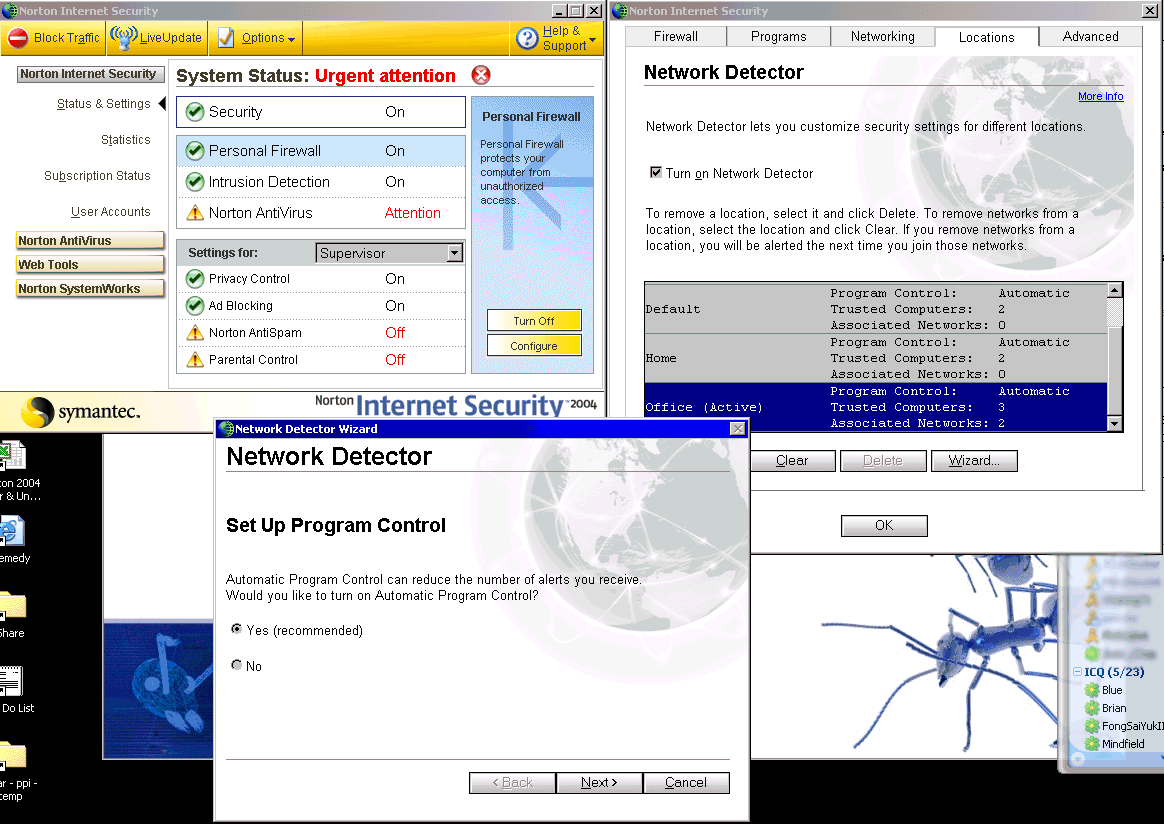Viewport: 1164px width, 824px height.
Task: Select ICQ contact FongSaiYuk
Action: pos(1124,726)
